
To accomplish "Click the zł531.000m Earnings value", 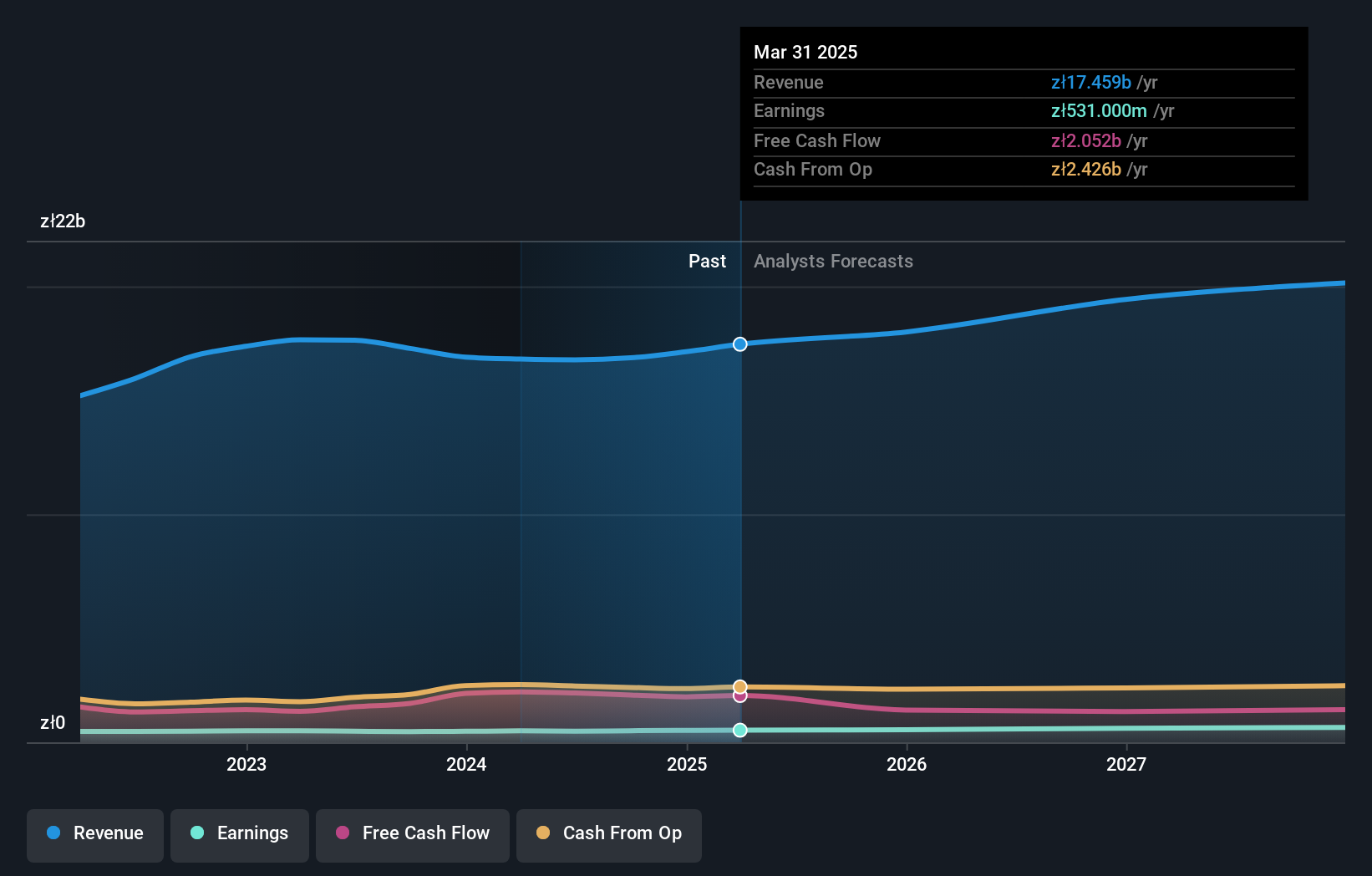I will [x=1099, y=110].
